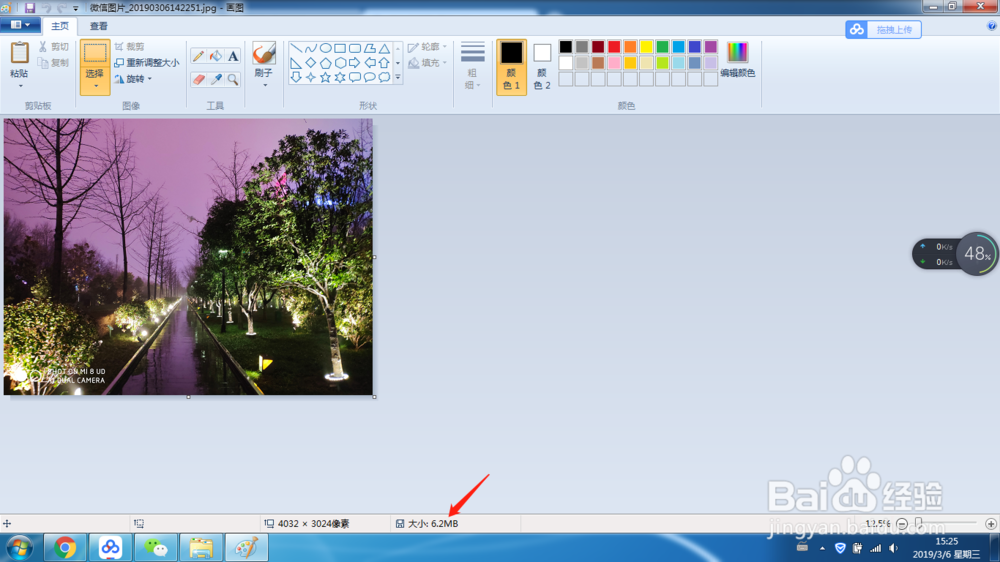Open the Paint Help icon
The width and height of the screenshot is (1000, 562).
pos(991,26)
